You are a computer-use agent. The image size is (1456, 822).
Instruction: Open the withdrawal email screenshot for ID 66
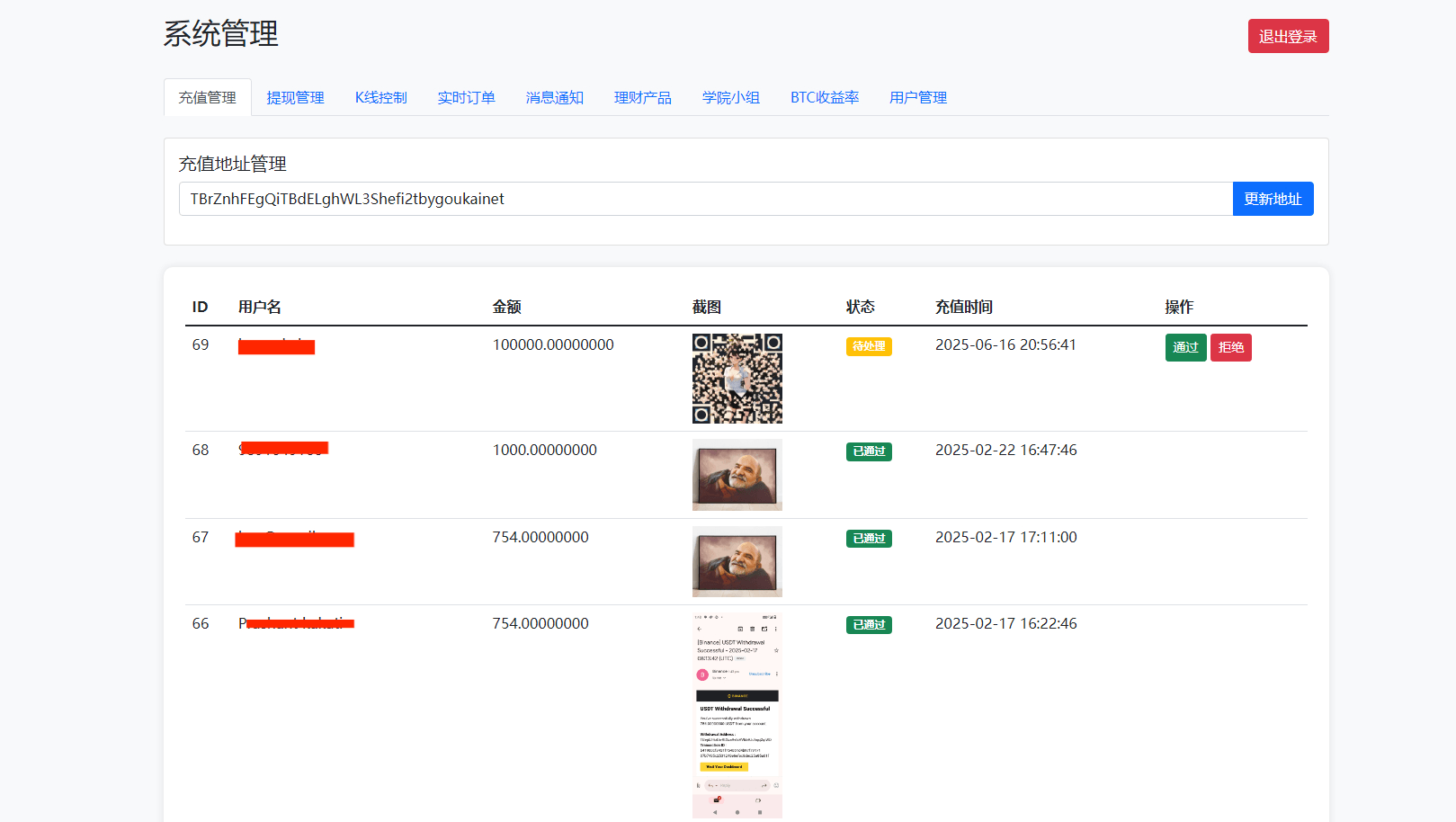pyautogui.click(x=737, y=716)
